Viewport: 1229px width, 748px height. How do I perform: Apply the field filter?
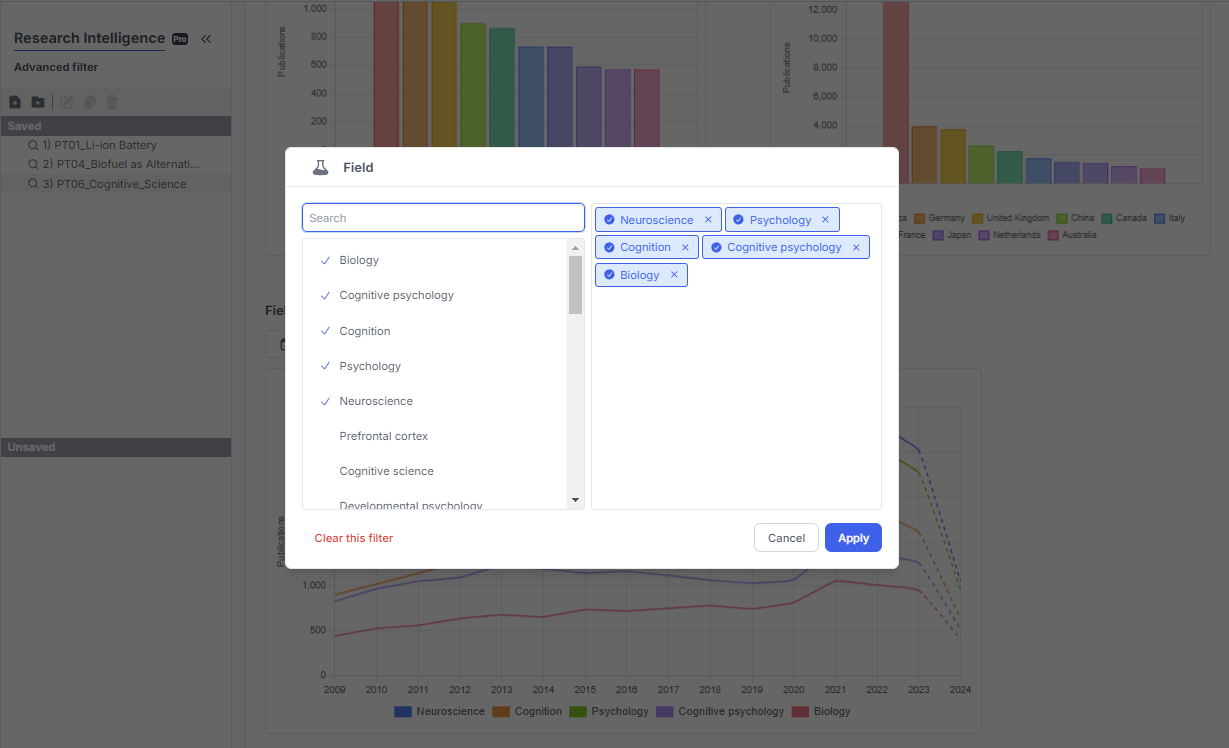coord(852,537)
